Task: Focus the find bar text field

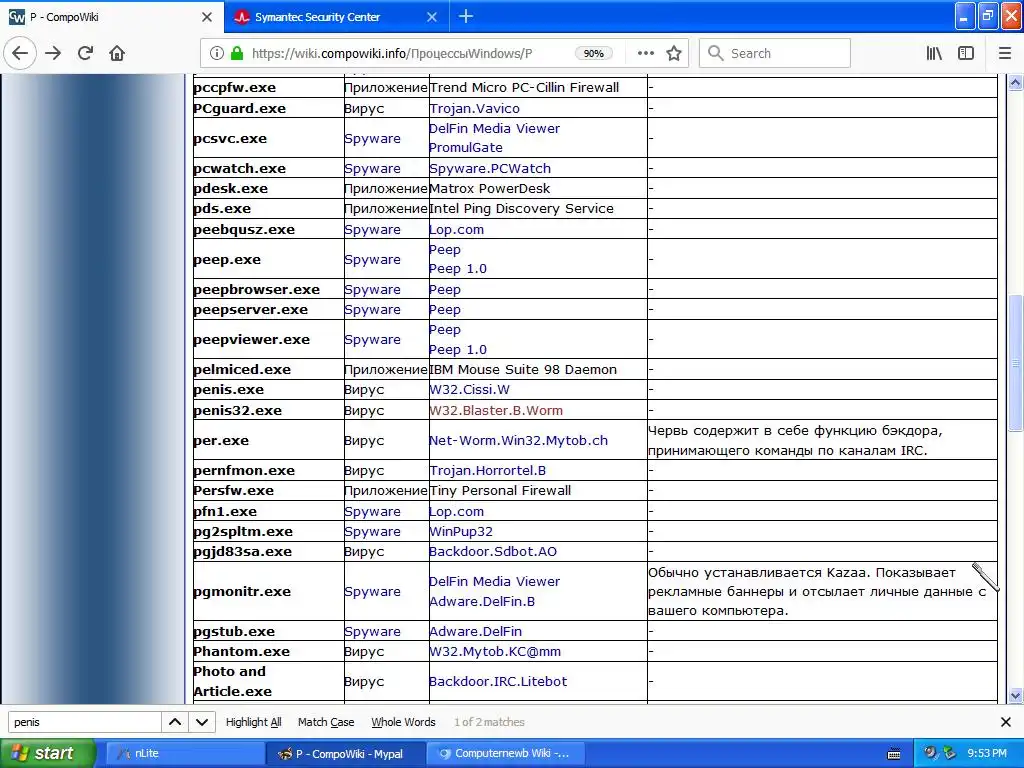Action: click(85, 722)
